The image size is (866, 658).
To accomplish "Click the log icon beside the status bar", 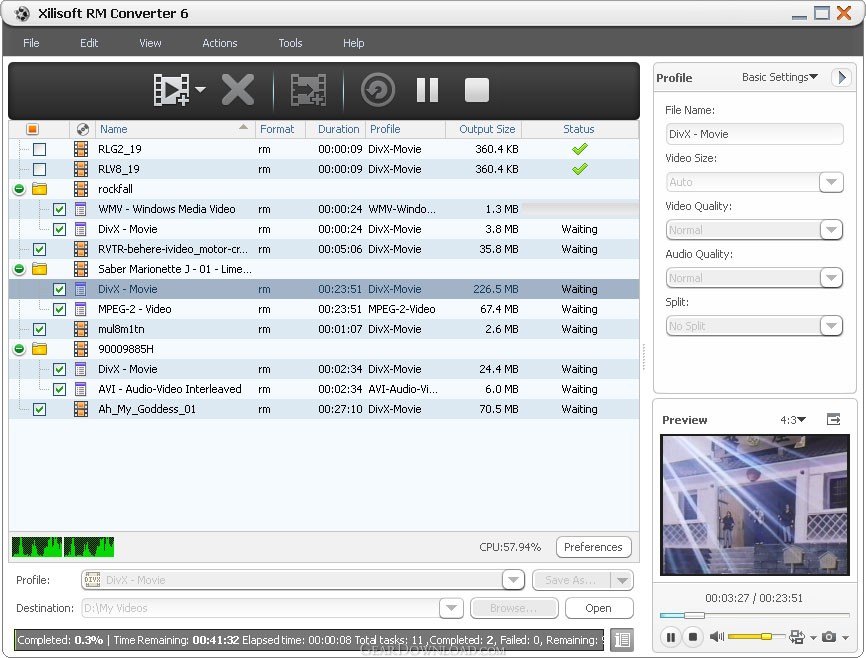I will 622,640.
